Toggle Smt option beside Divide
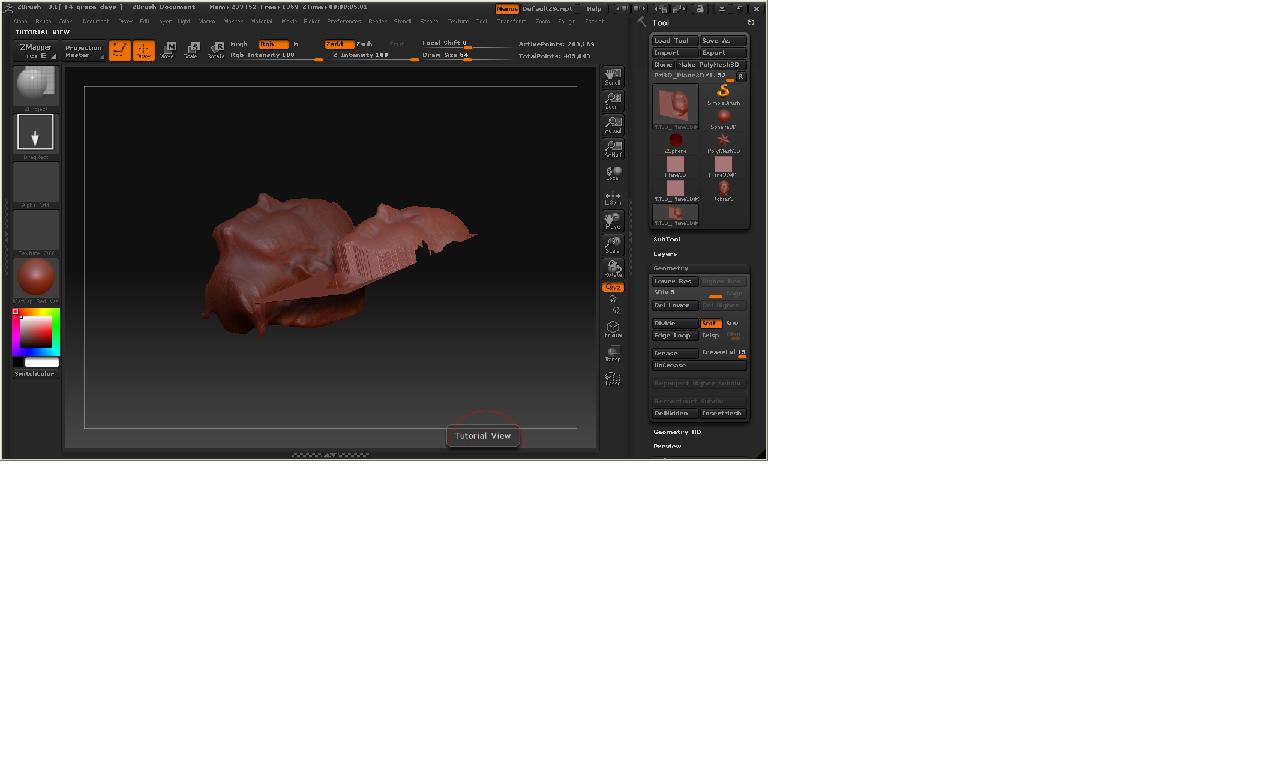This screenshot has height=768, width=1280. tap(711, 323)
